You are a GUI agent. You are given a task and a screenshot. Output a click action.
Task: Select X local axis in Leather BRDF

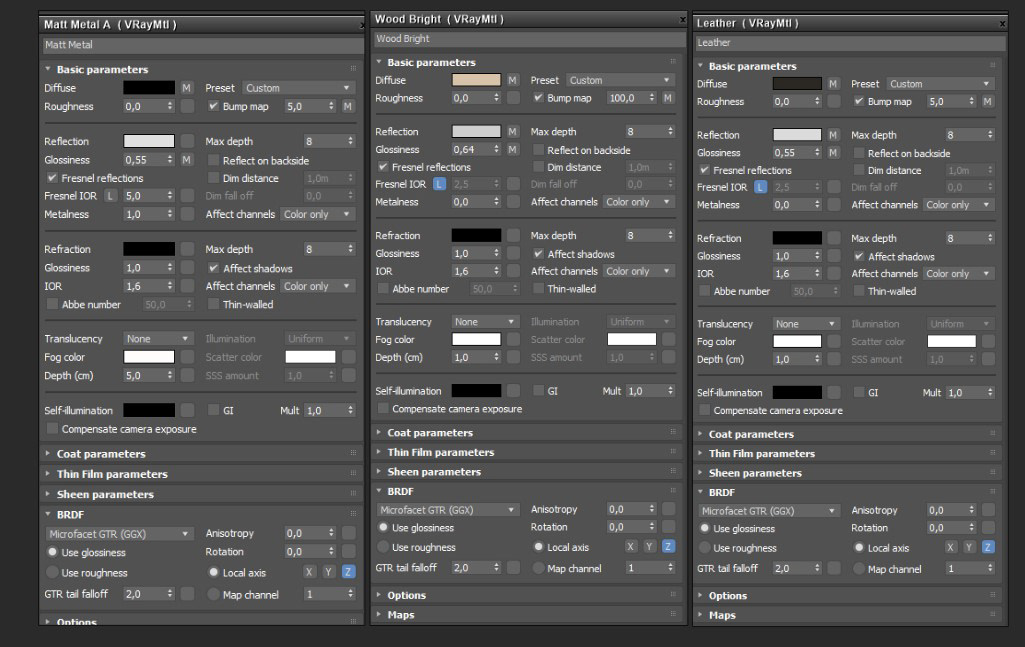[950, 547]
